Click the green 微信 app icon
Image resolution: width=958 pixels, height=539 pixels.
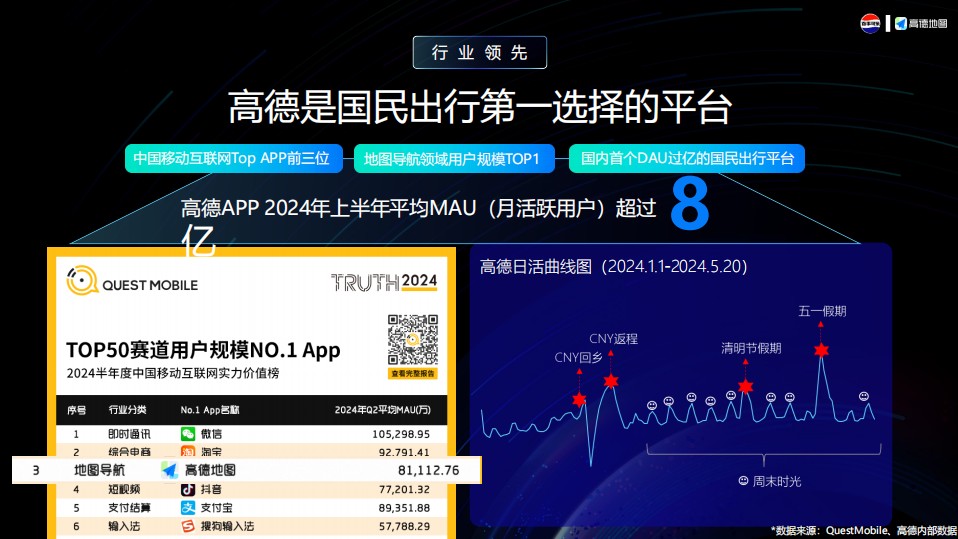[x=188, y=434]
